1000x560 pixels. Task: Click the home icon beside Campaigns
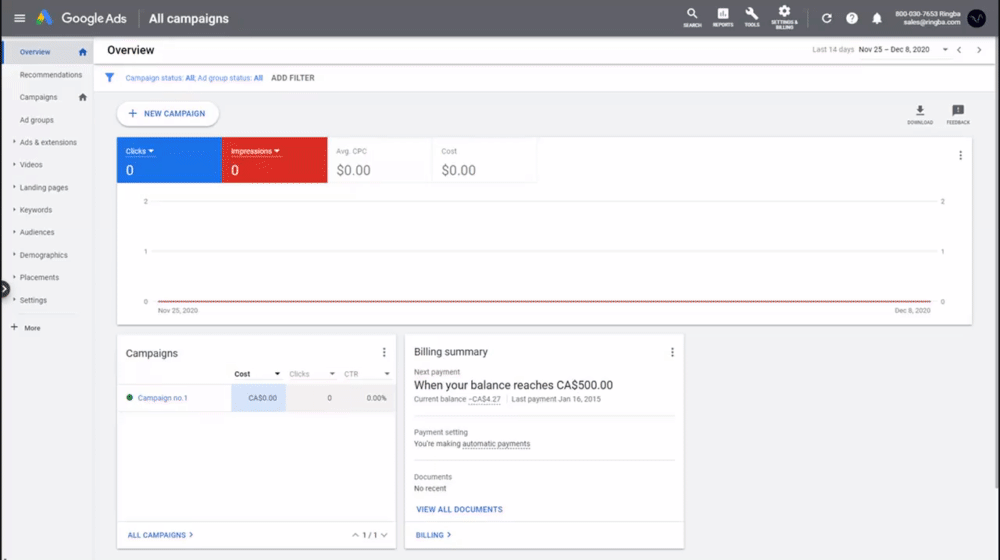[82, 98]
